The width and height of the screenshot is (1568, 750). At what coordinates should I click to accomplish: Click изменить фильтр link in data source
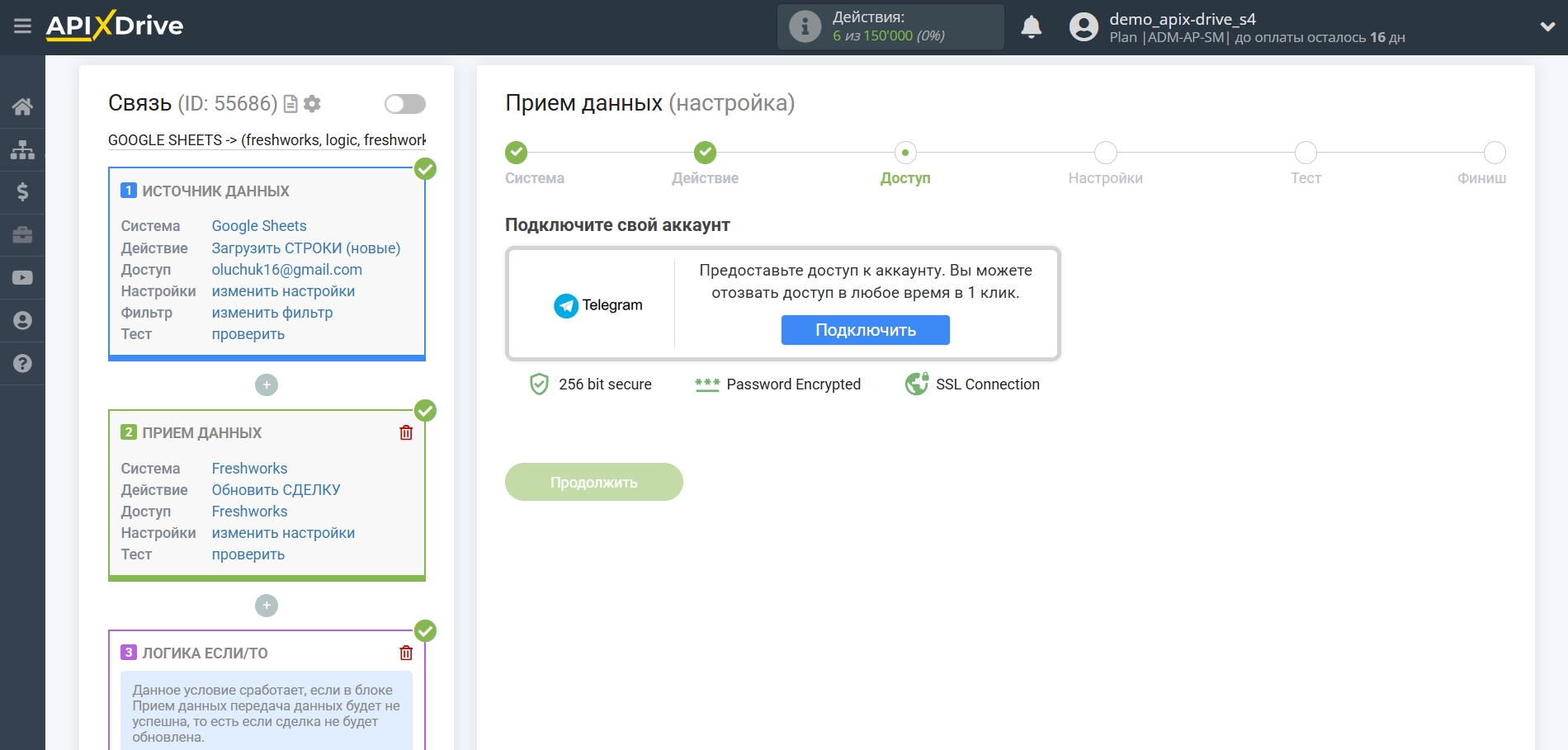coord(272,313)
